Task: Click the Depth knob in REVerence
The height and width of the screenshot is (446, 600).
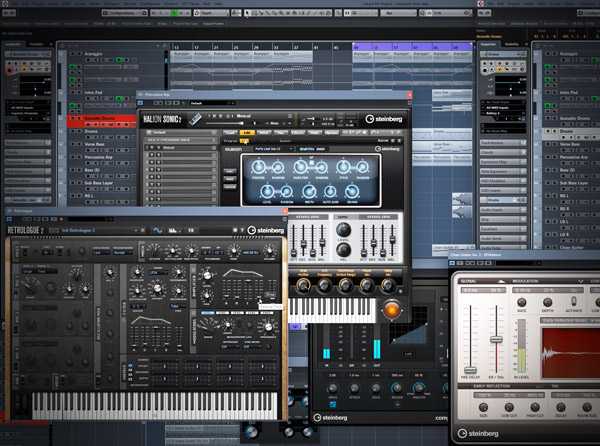Action: coord(548,302)
